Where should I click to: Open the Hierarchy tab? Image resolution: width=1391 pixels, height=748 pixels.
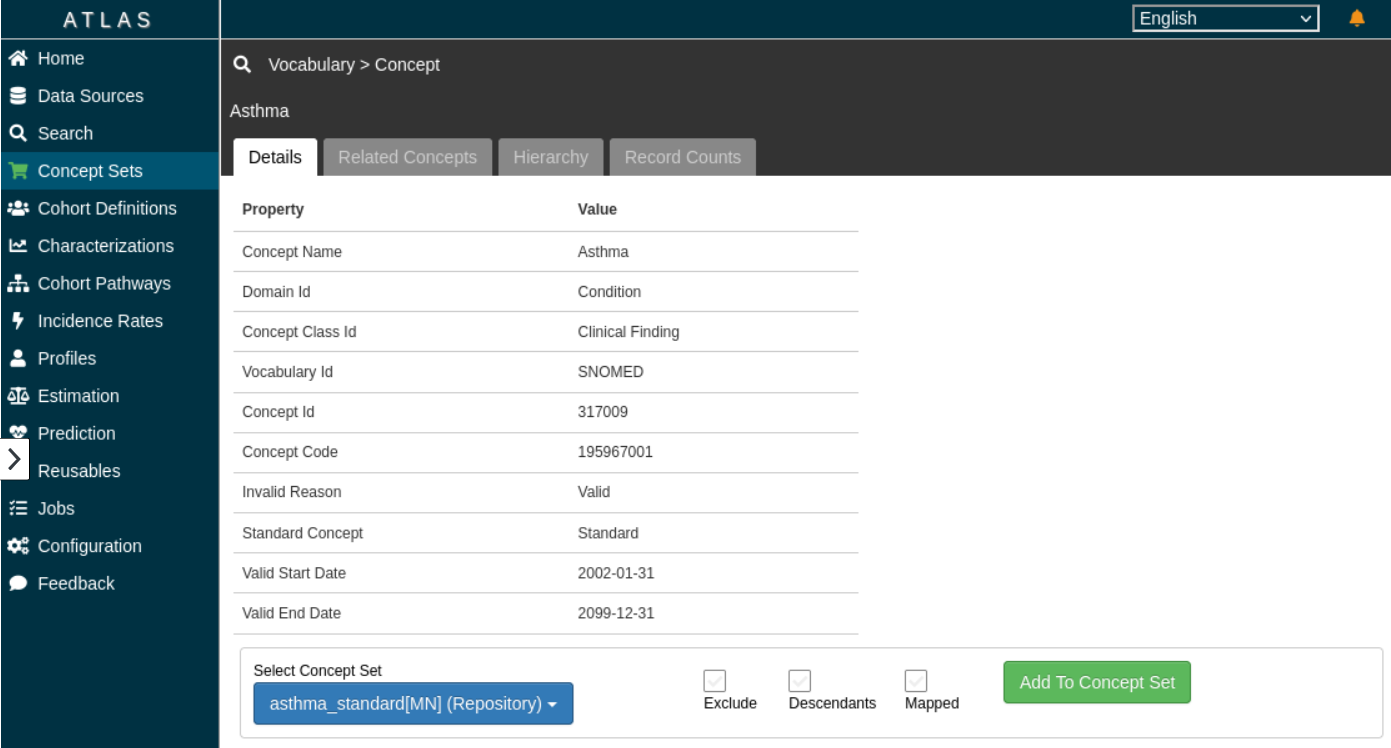click(550, 157)
